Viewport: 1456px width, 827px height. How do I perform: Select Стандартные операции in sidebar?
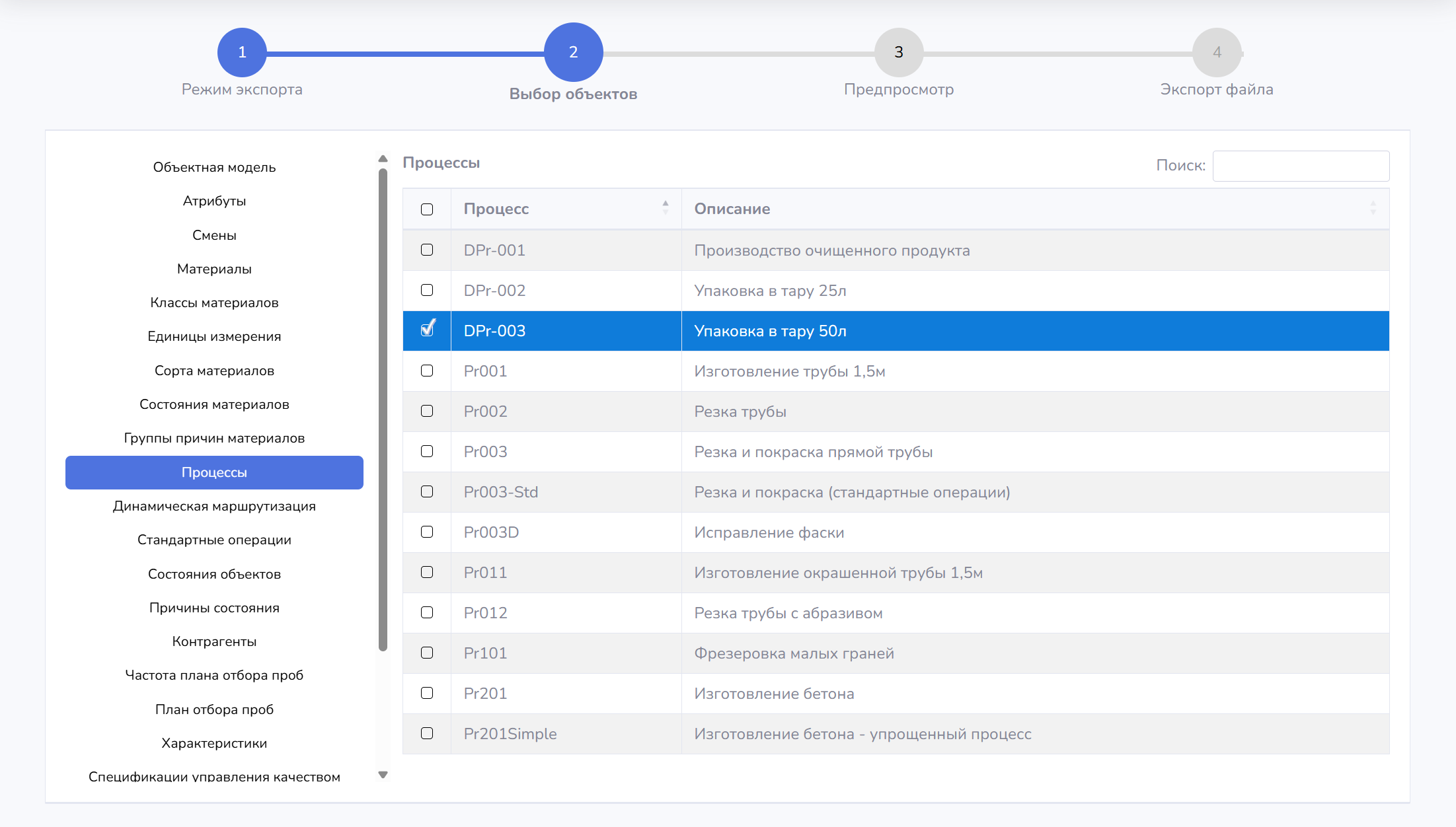(x=214, y=540)
